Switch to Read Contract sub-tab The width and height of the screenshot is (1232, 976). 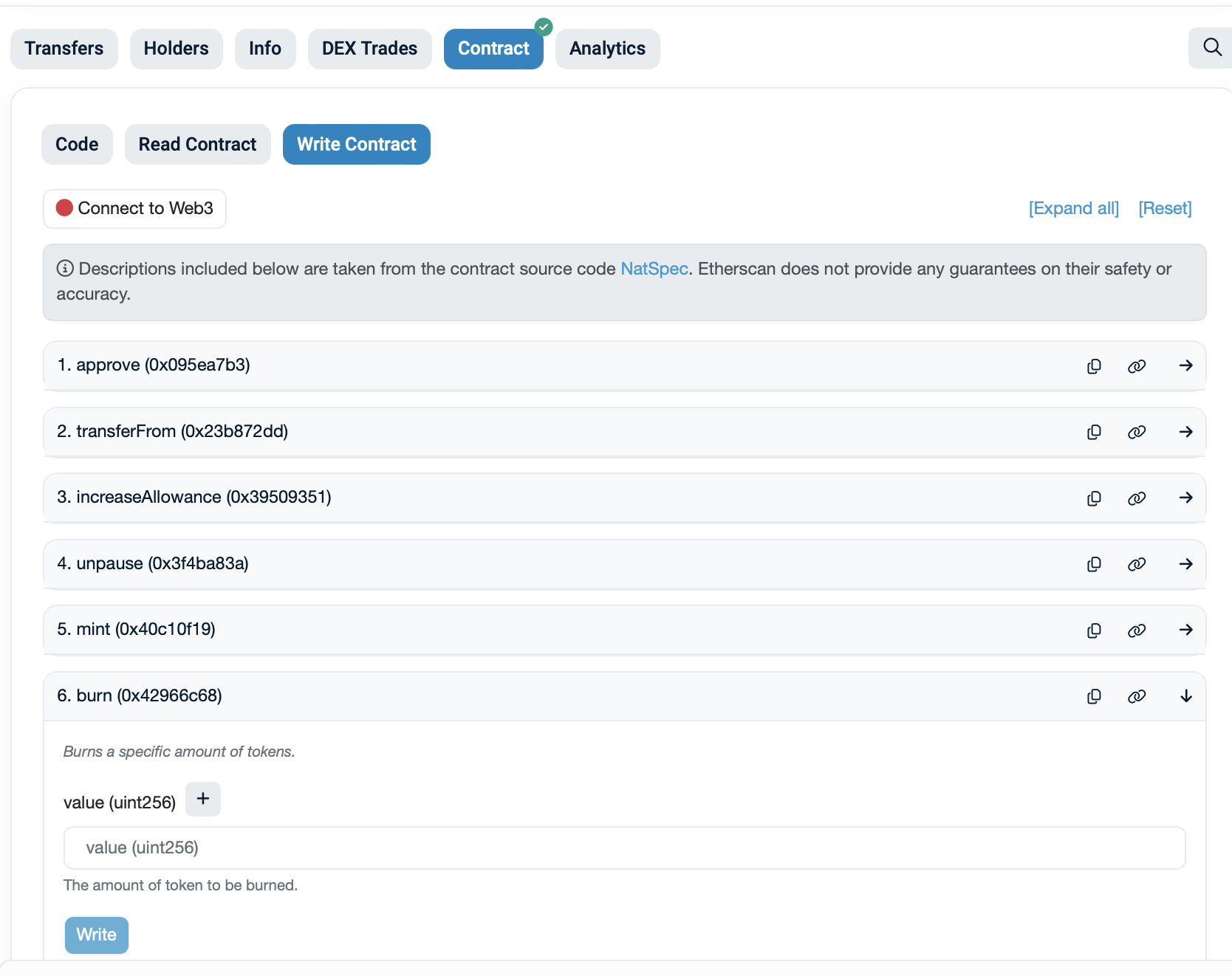coord(198,144)
